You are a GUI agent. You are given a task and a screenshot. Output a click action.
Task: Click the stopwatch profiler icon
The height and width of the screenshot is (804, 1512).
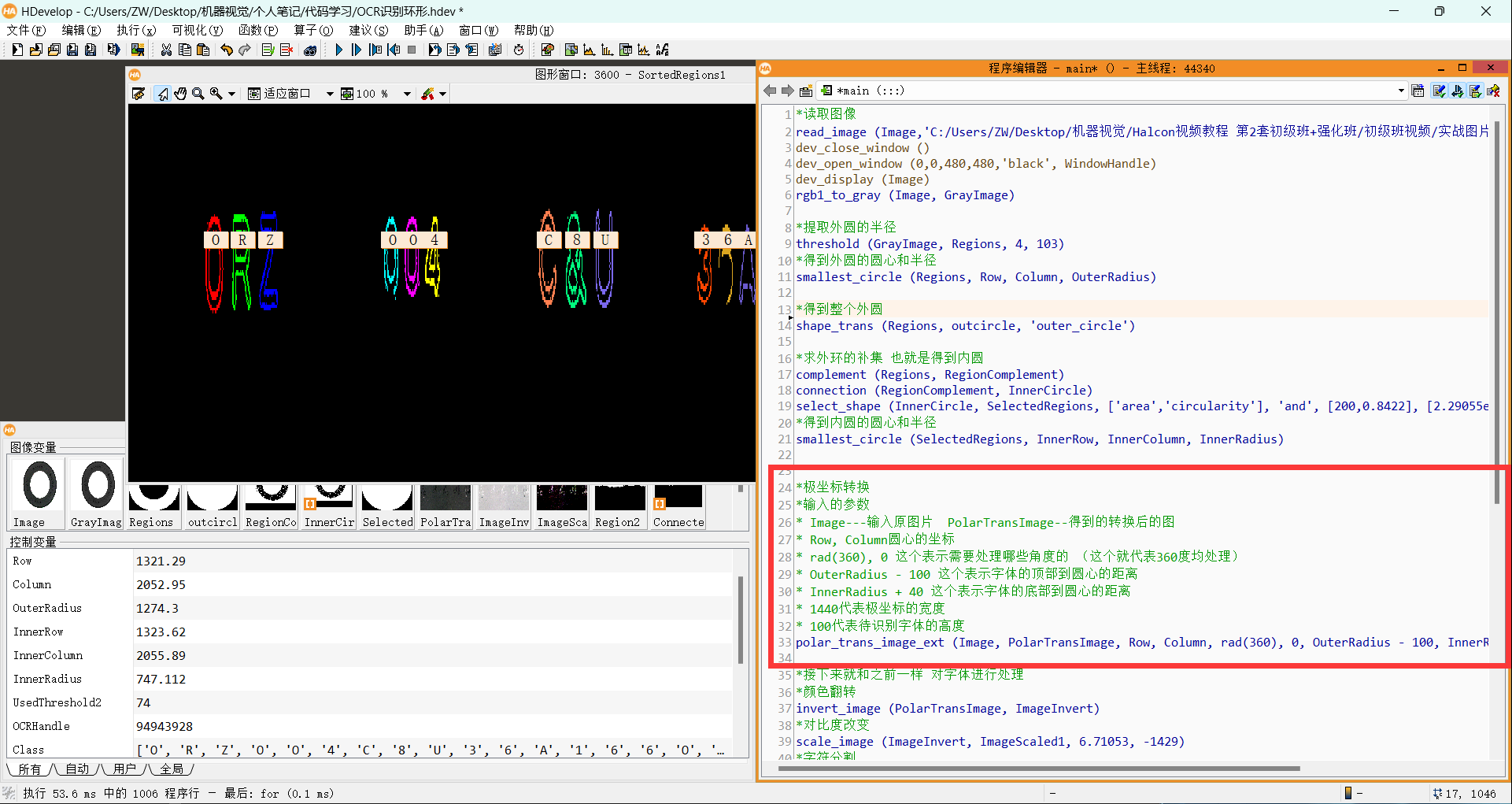519,50
